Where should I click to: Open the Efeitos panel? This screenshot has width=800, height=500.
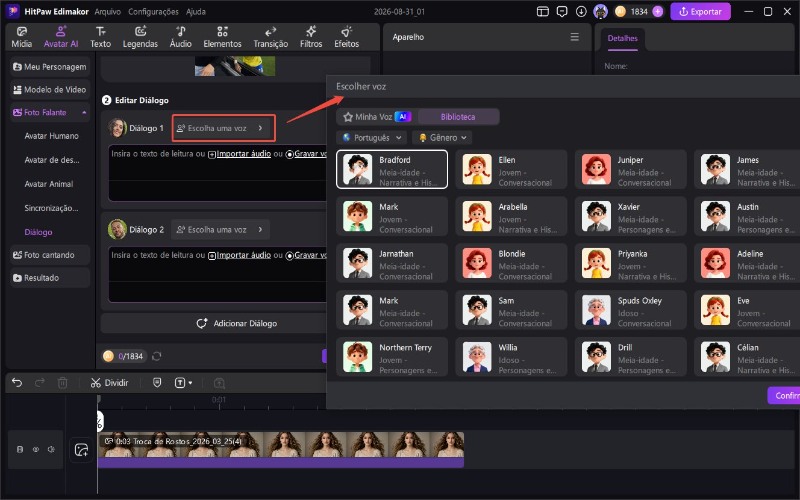[346, 37]
